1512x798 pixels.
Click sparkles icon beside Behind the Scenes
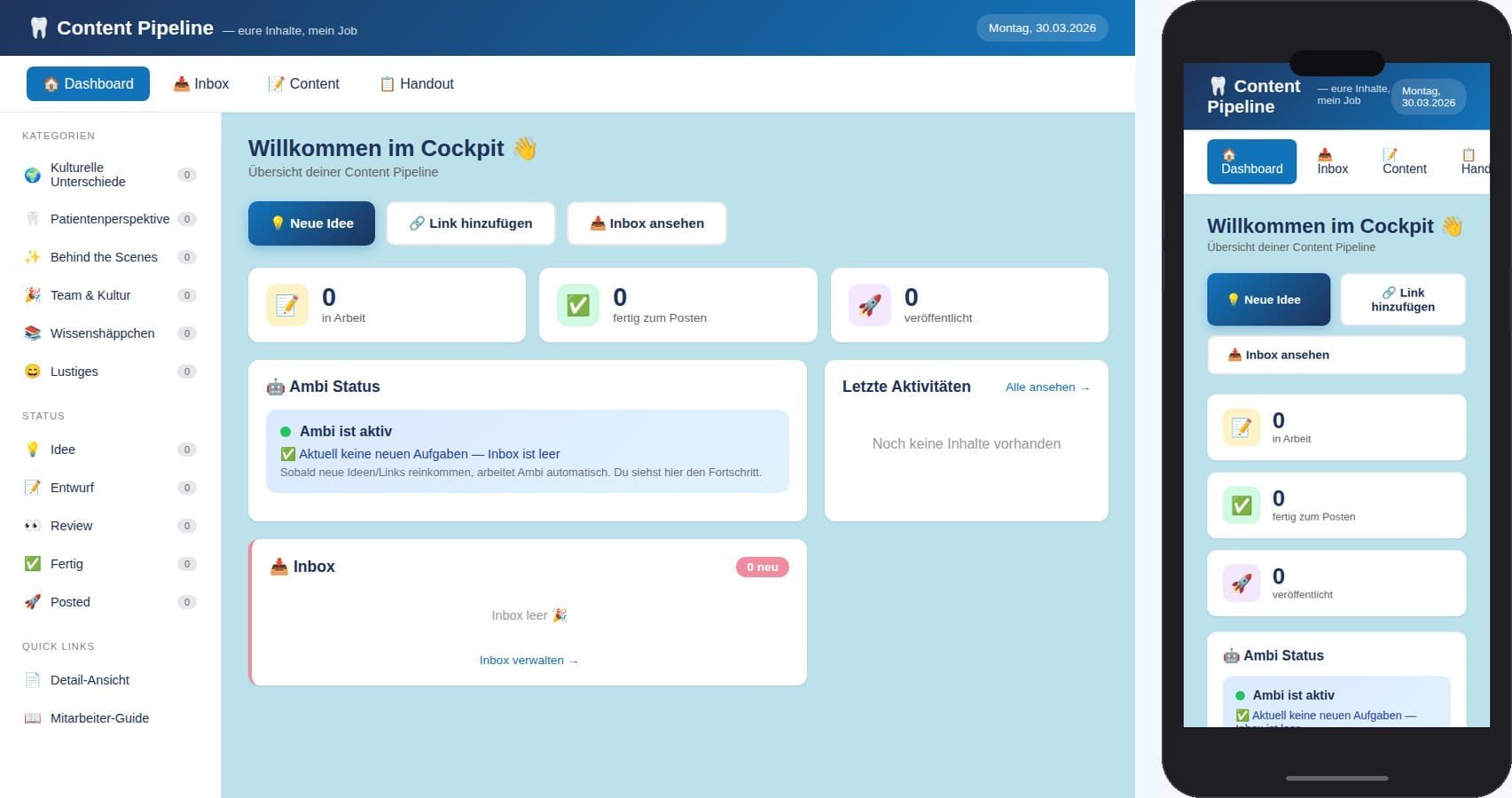coord(33,257)
